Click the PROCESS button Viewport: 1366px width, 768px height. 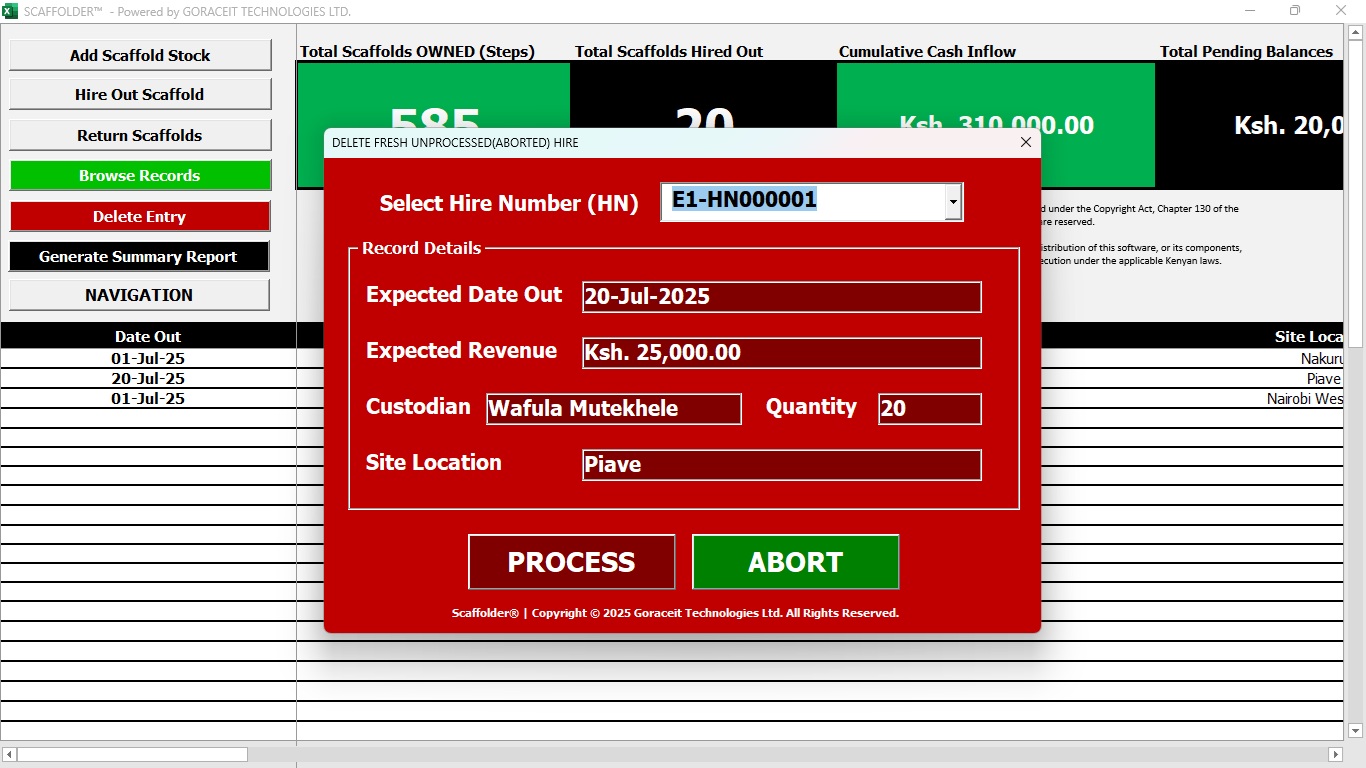tap(571, 562)
